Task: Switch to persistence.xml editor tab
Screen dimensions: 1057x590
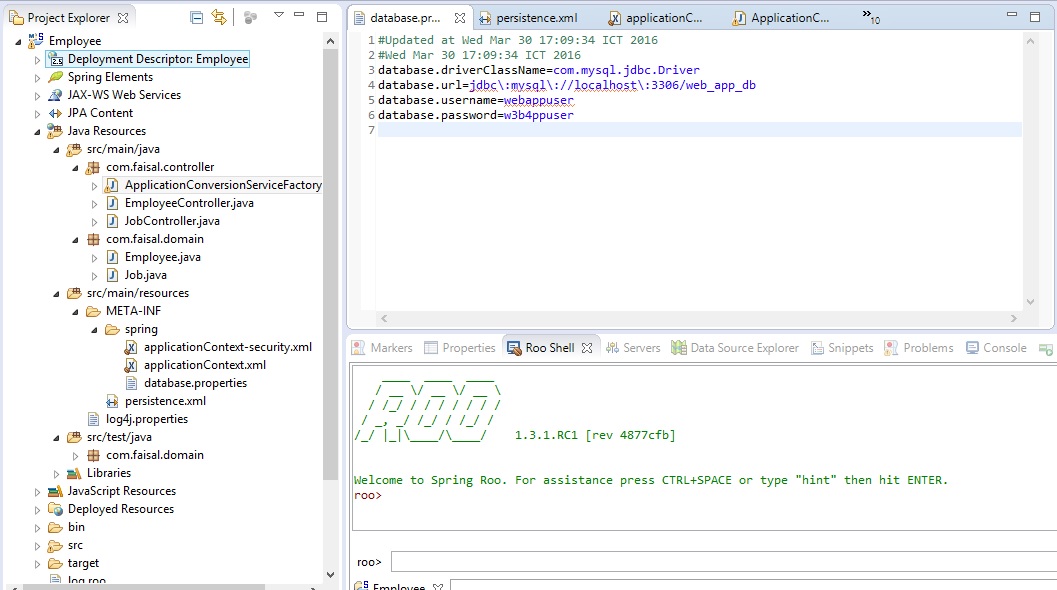Action: coord(528,18)
